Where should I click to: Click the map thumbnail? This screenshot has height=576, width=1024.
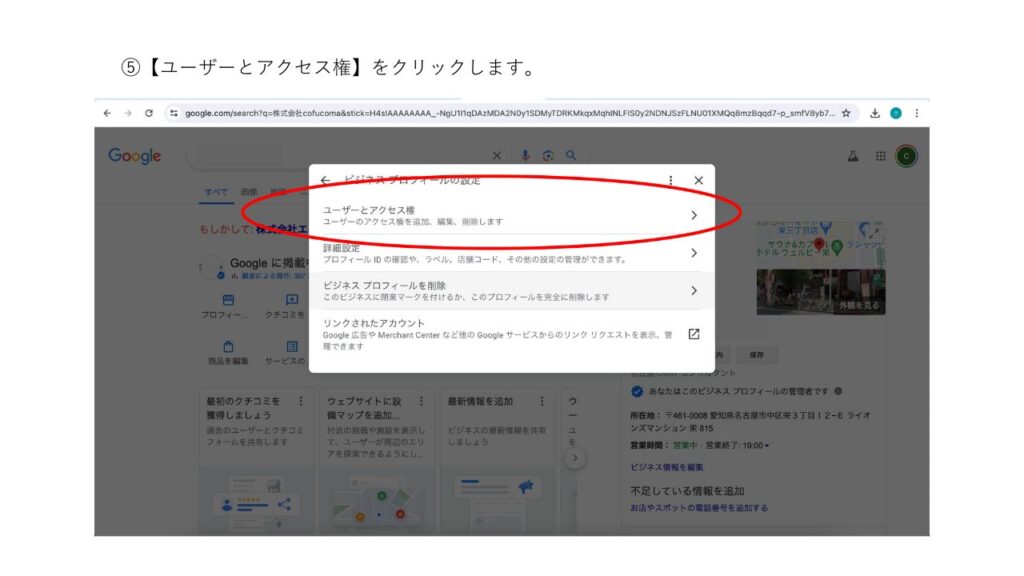[x=821, y=245]
